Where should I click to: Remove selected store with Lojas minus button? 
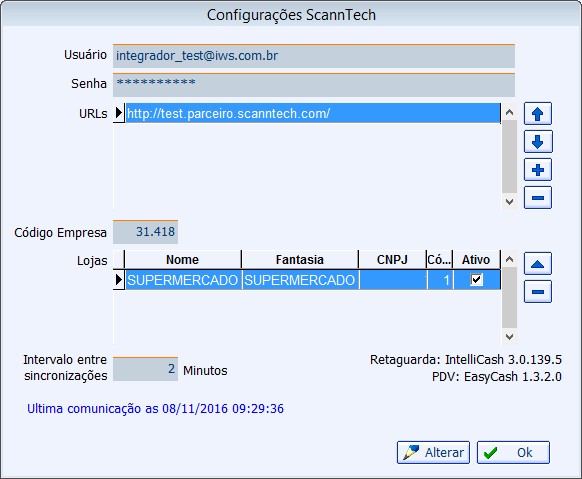[x=538, y=292]
